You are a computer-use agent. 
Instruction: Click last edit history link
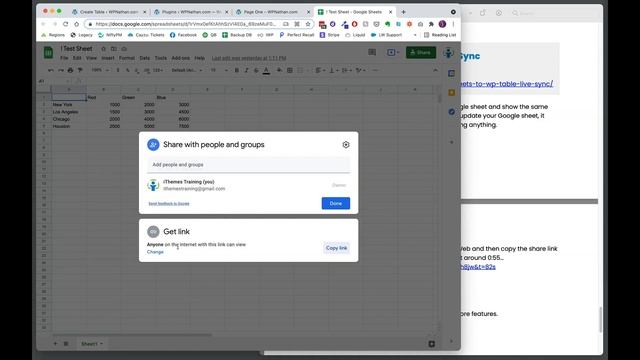pyautogui.click(x=249, y=58)
